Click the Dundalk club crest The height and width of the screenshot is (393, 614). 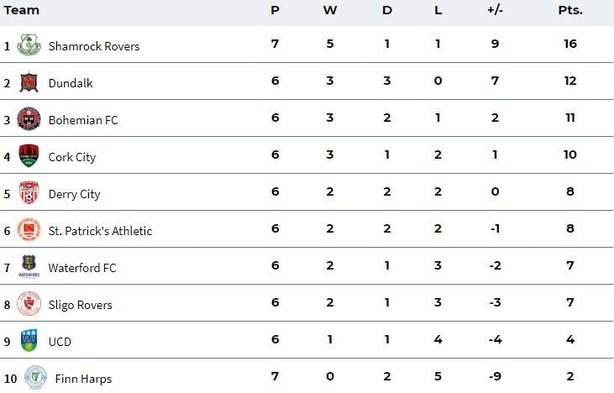[x=29, y=82]
